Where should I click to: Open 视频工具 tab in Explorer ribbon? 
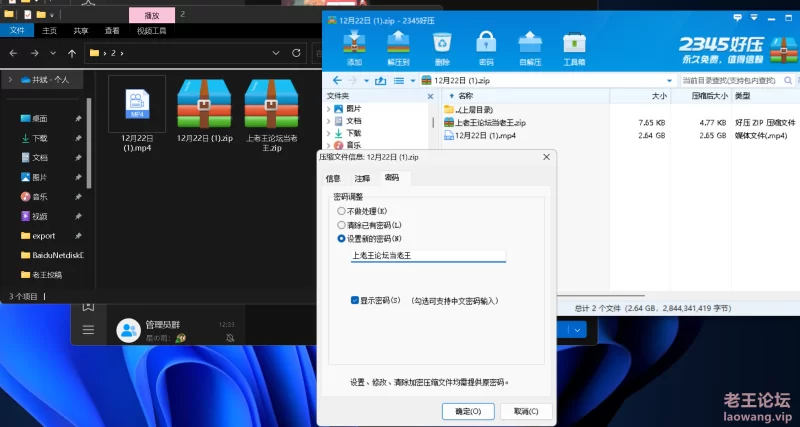click(x=152, y=31)
